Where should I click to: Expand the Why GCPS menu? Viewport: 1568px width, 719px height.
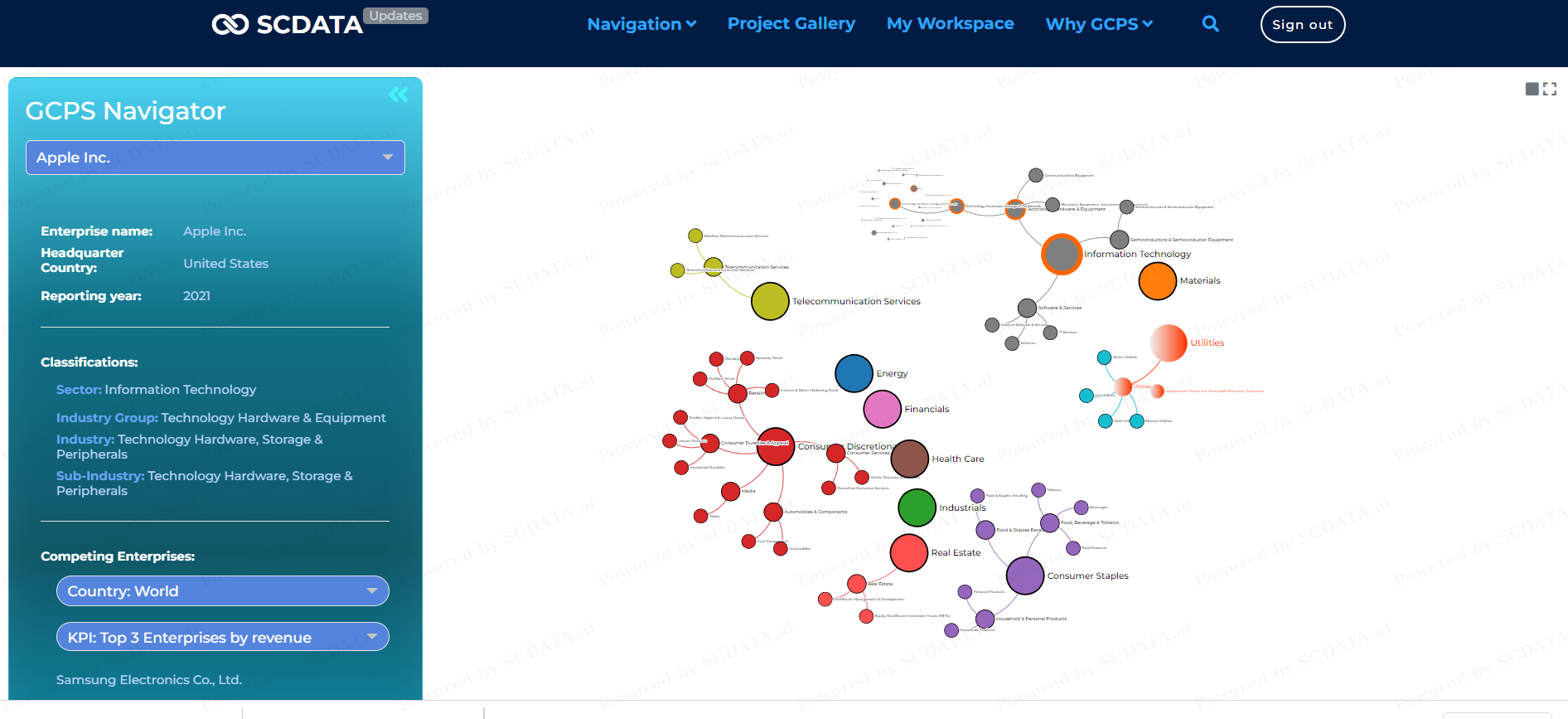1099,24
